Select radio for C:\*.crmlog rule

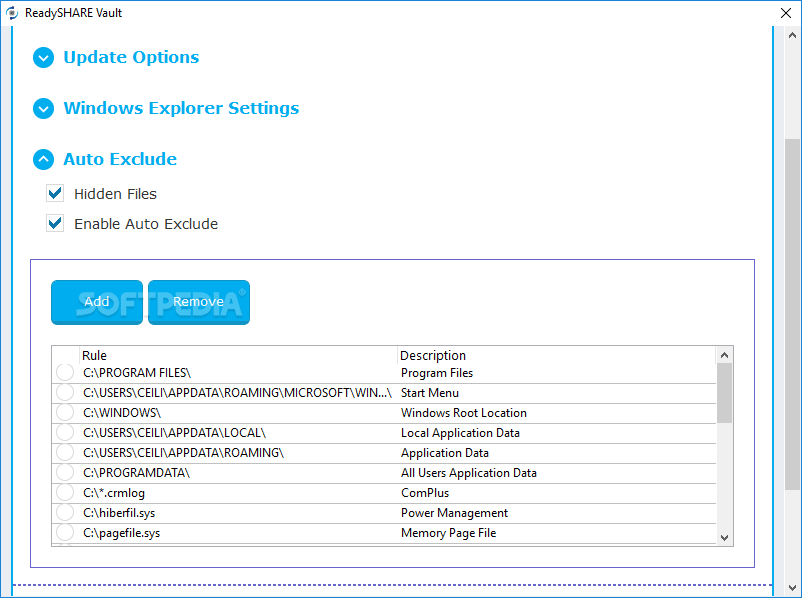tap(65, 492)
